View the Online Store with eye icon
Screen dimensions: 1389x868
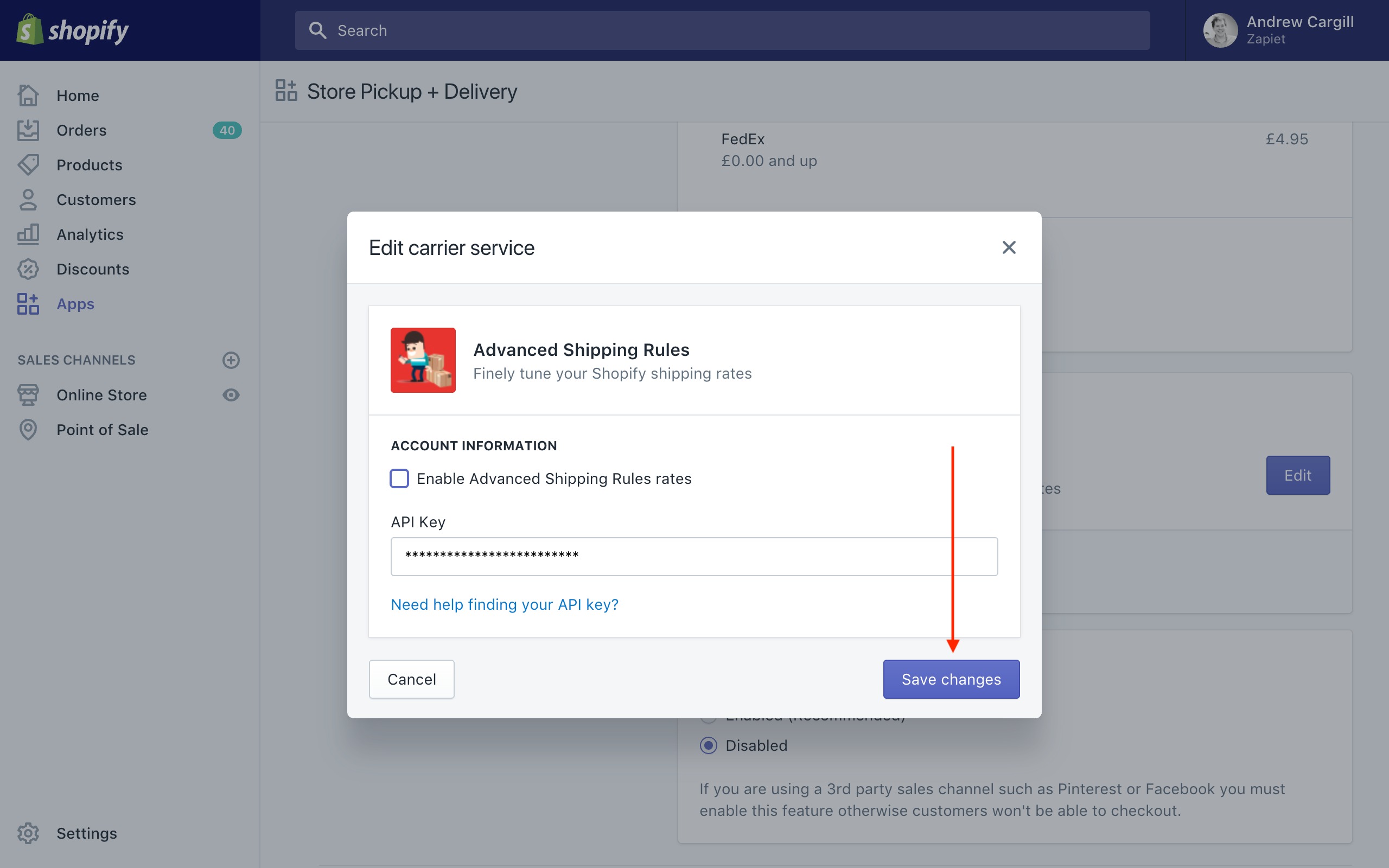click(231, 395)
